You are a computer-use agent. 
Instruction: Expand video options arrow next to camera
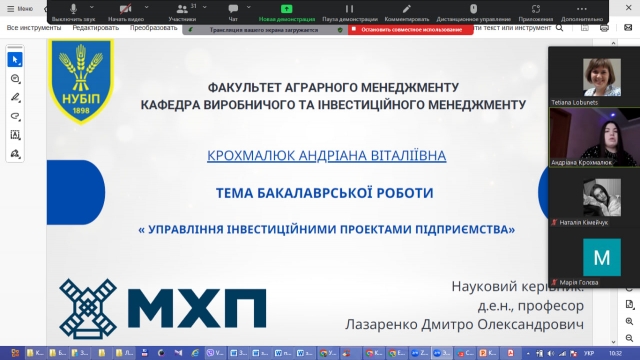pos(147,7)
